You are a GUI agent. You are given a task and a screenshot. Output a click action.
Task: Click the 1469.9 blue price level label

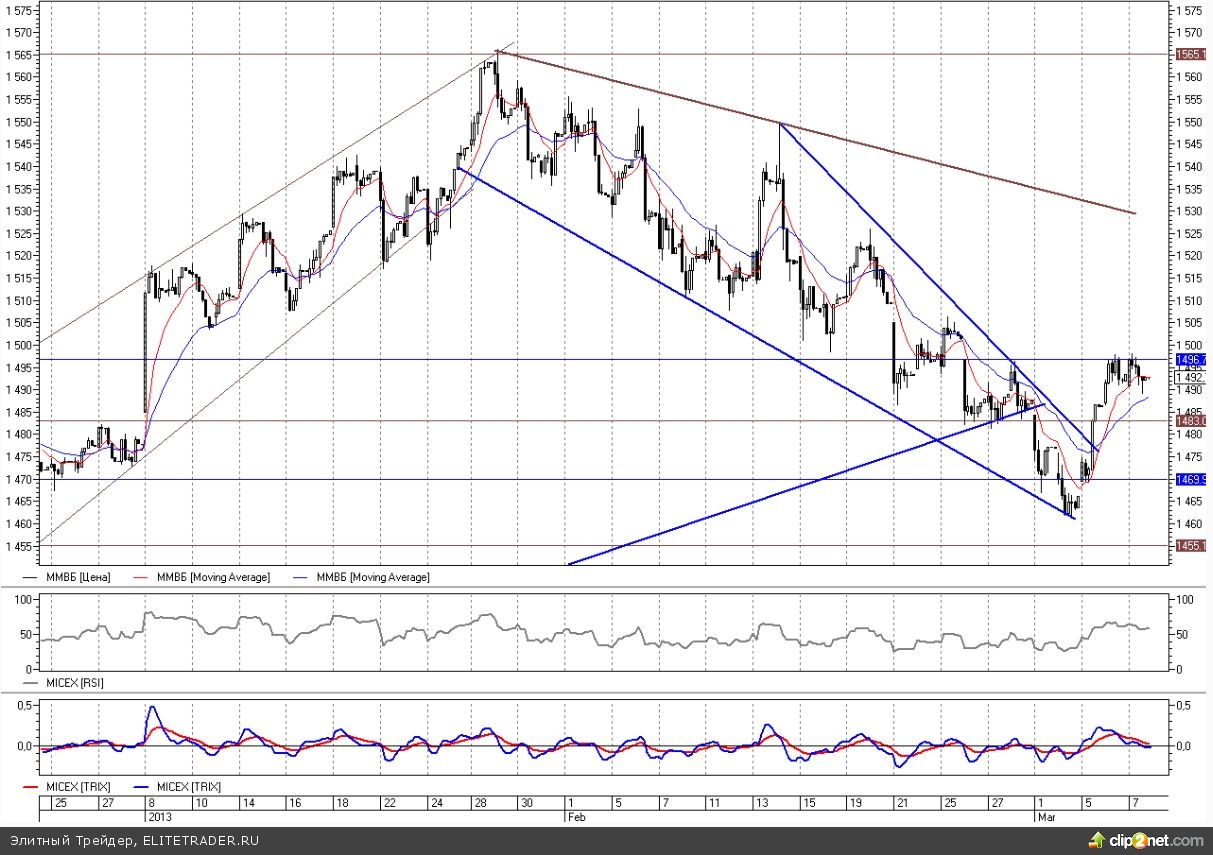[x=1190, y=480]
